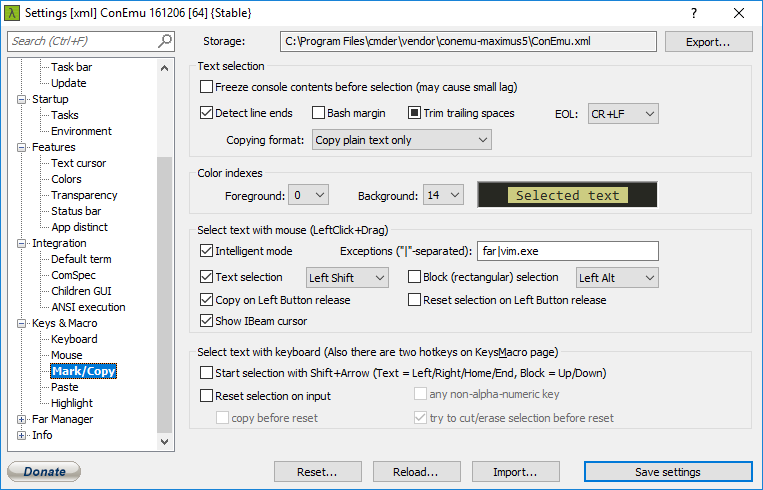Click the Donate button
Viewport: 763px width, 490px height.
click(44, 472)
